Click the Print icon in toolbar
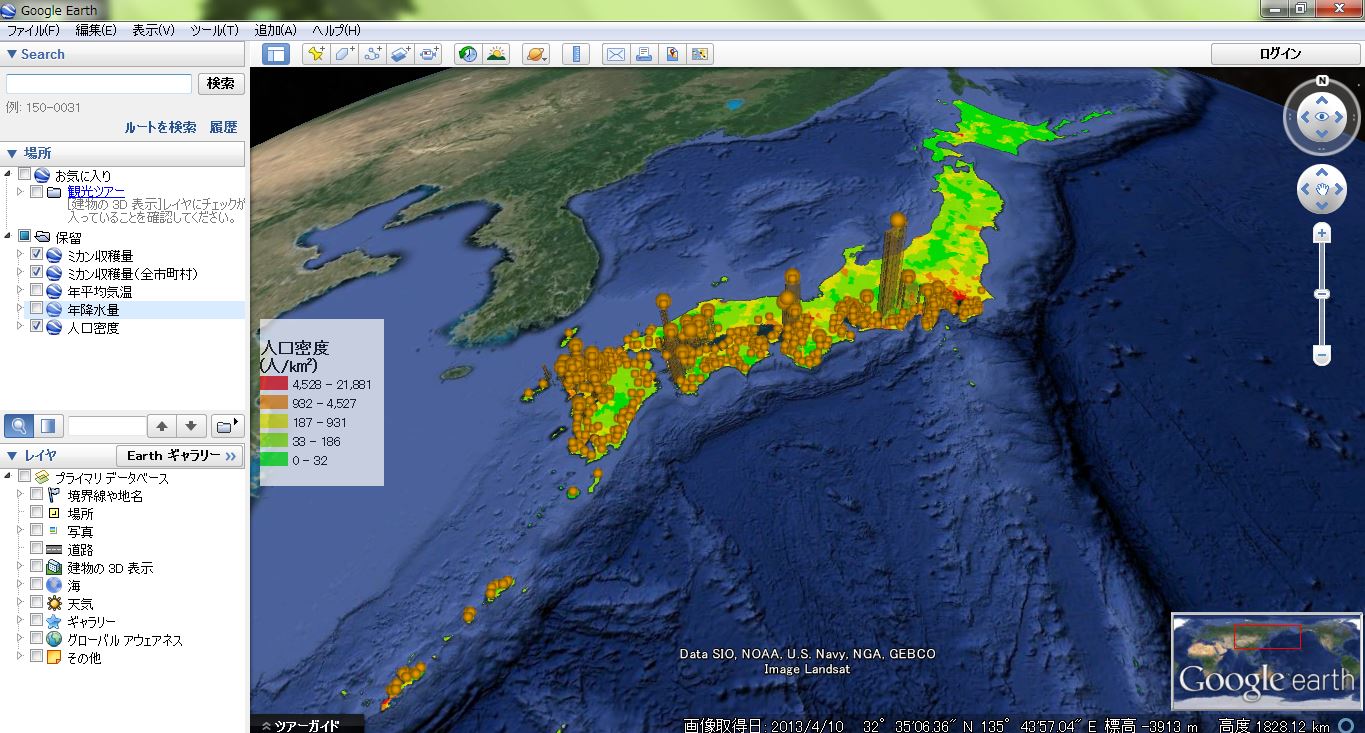 click(644, 54)
